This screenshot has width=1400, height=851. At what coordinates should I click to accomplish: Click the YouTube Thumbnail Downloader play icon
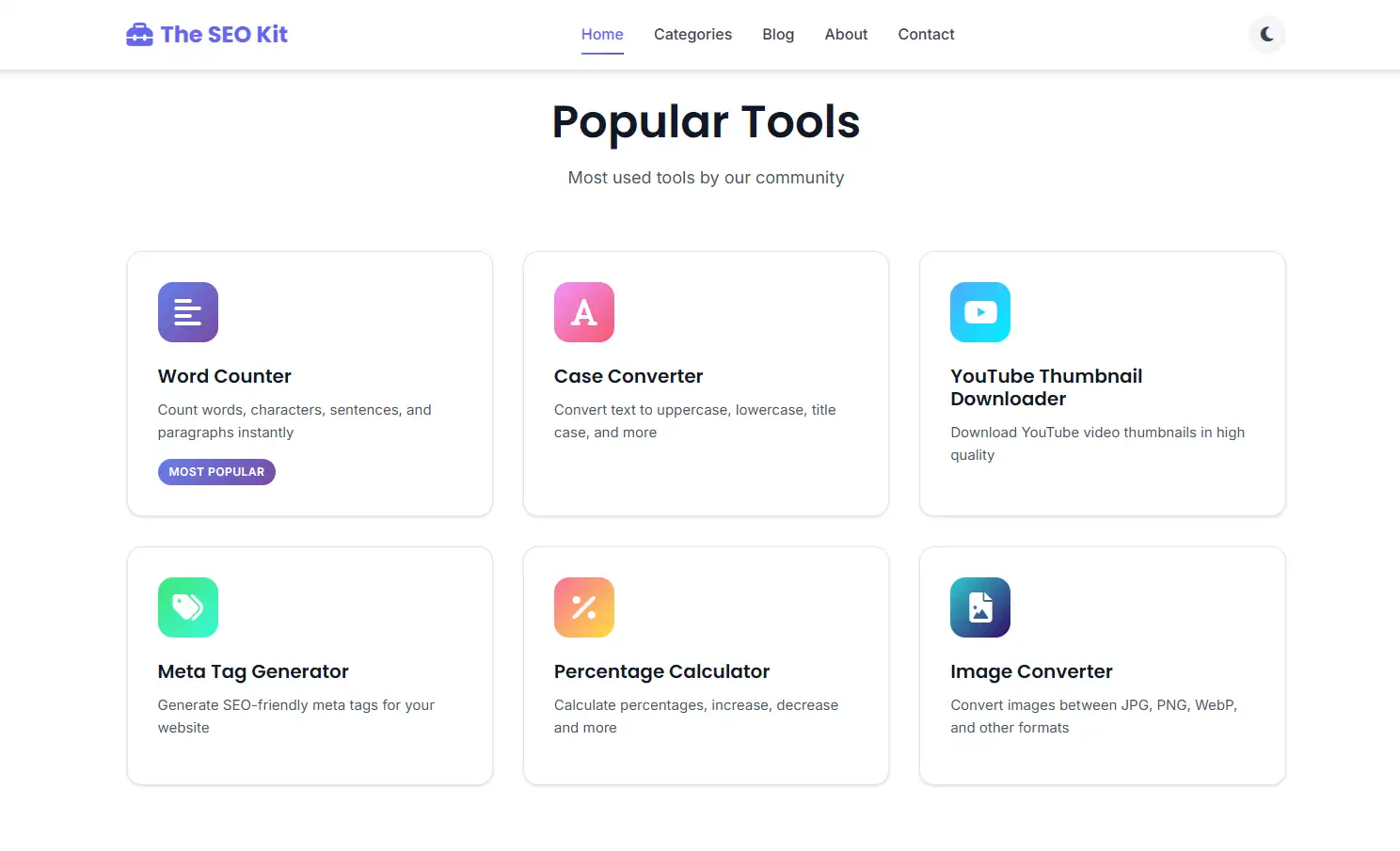pos(979,311)
